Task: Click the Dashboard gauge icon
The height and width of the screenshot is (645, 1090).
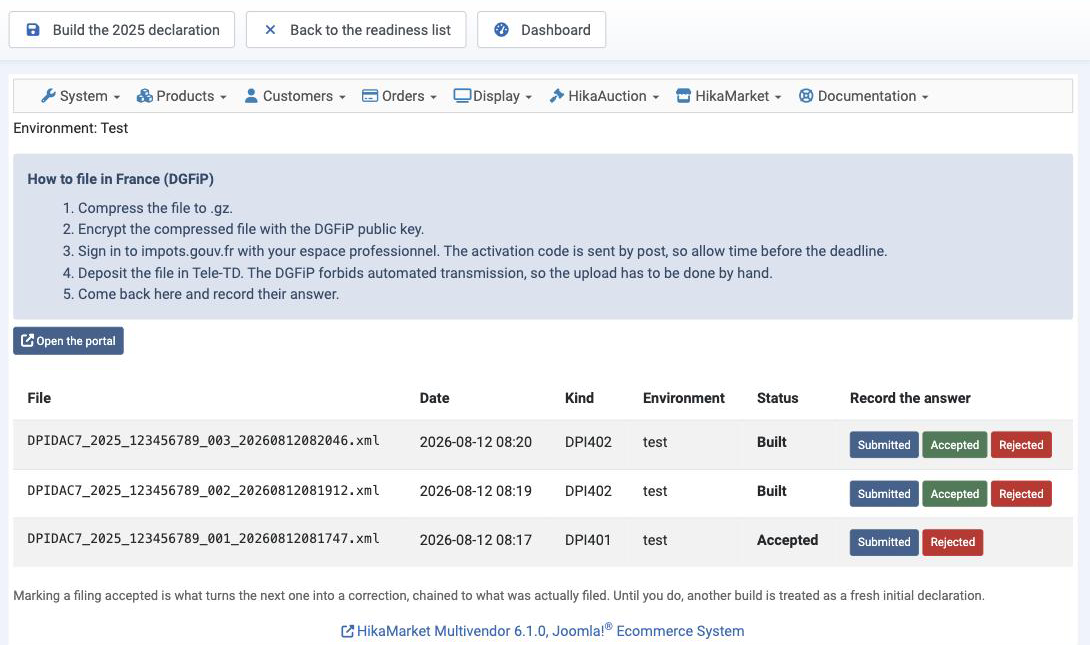Action: (x=501, y=30)
